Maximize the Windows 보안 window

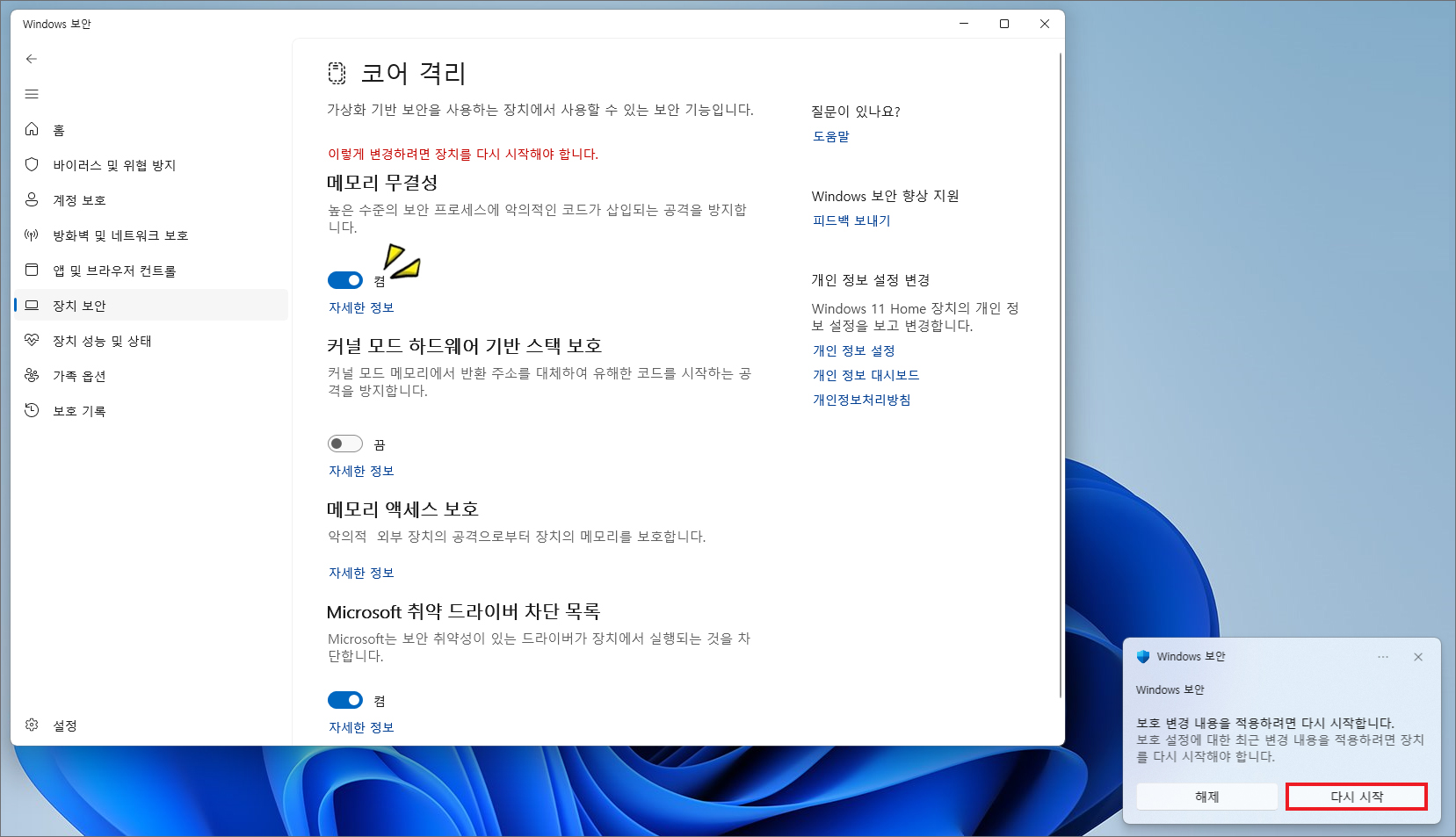[x=1004, y=24]
